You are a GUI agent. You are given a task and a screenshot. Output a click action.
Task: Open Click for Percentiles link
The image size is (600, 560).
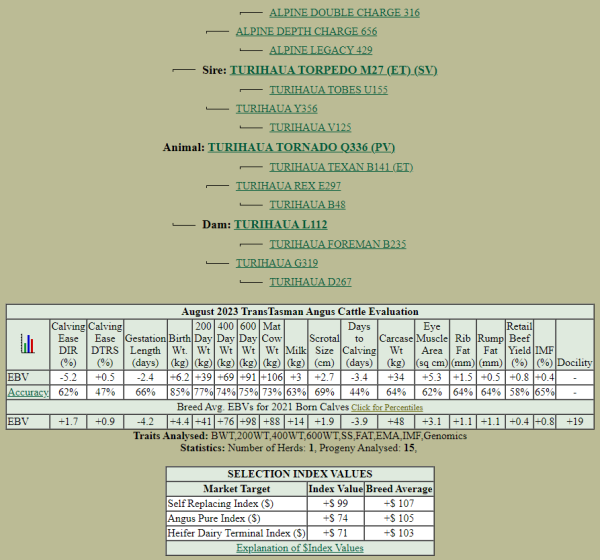pyautogui.click(x=387, y=407)
